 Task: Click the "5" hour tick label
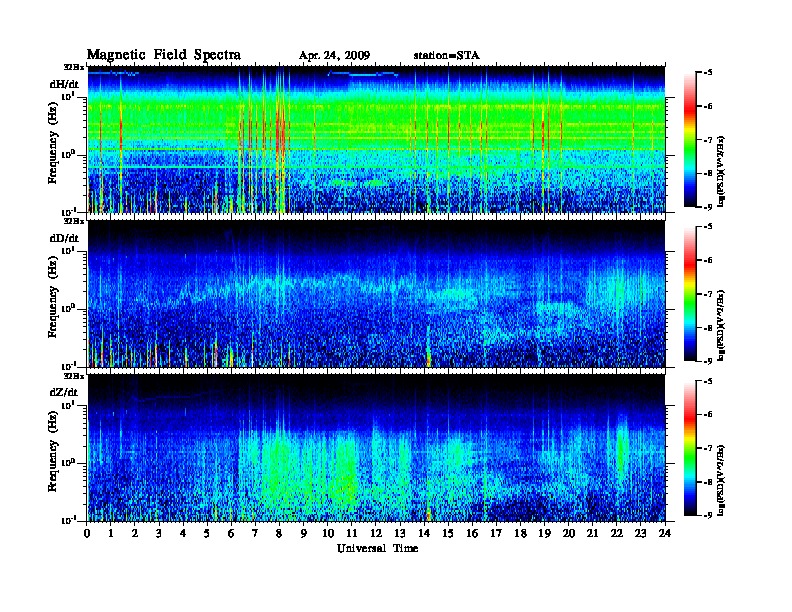pyautogui.click(x=208, y=534)
